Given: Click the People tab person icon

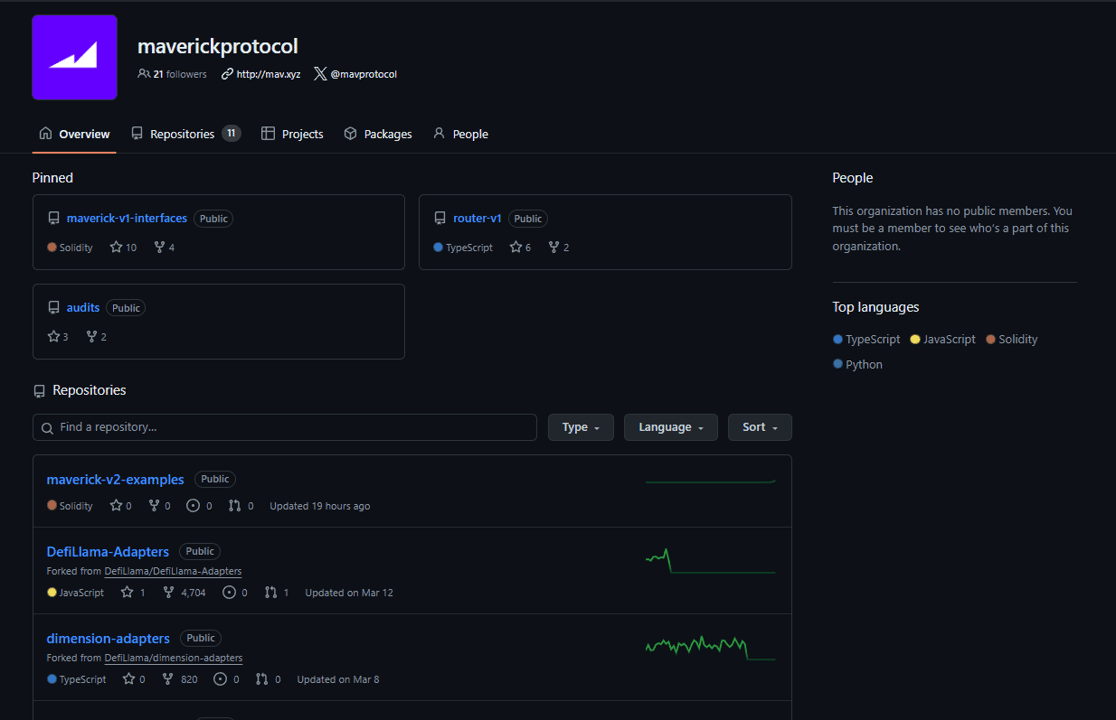Looking at the screenshot, I should [439, 133].
